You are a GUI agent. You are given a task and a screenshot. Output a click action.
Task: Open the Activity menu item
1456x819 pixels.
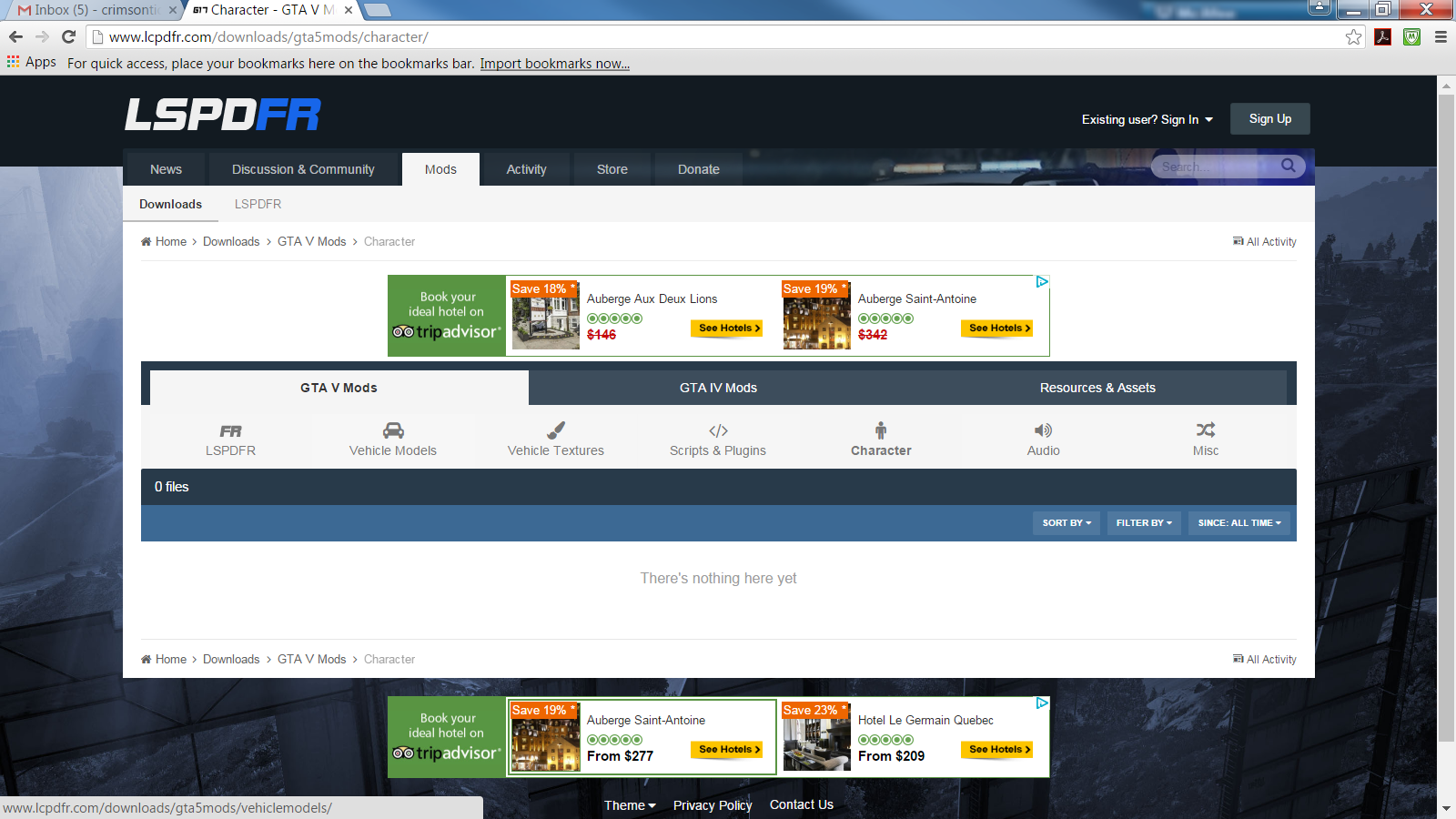[x=526, y=169]
